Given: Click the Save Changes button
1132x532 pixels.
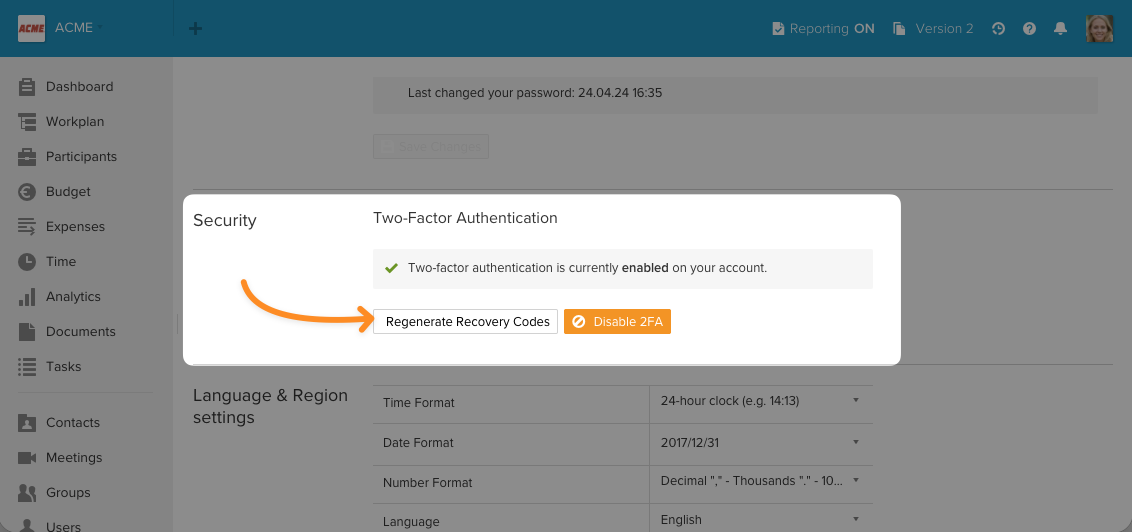Looking at the screenshot, I should tap(431, 147).
